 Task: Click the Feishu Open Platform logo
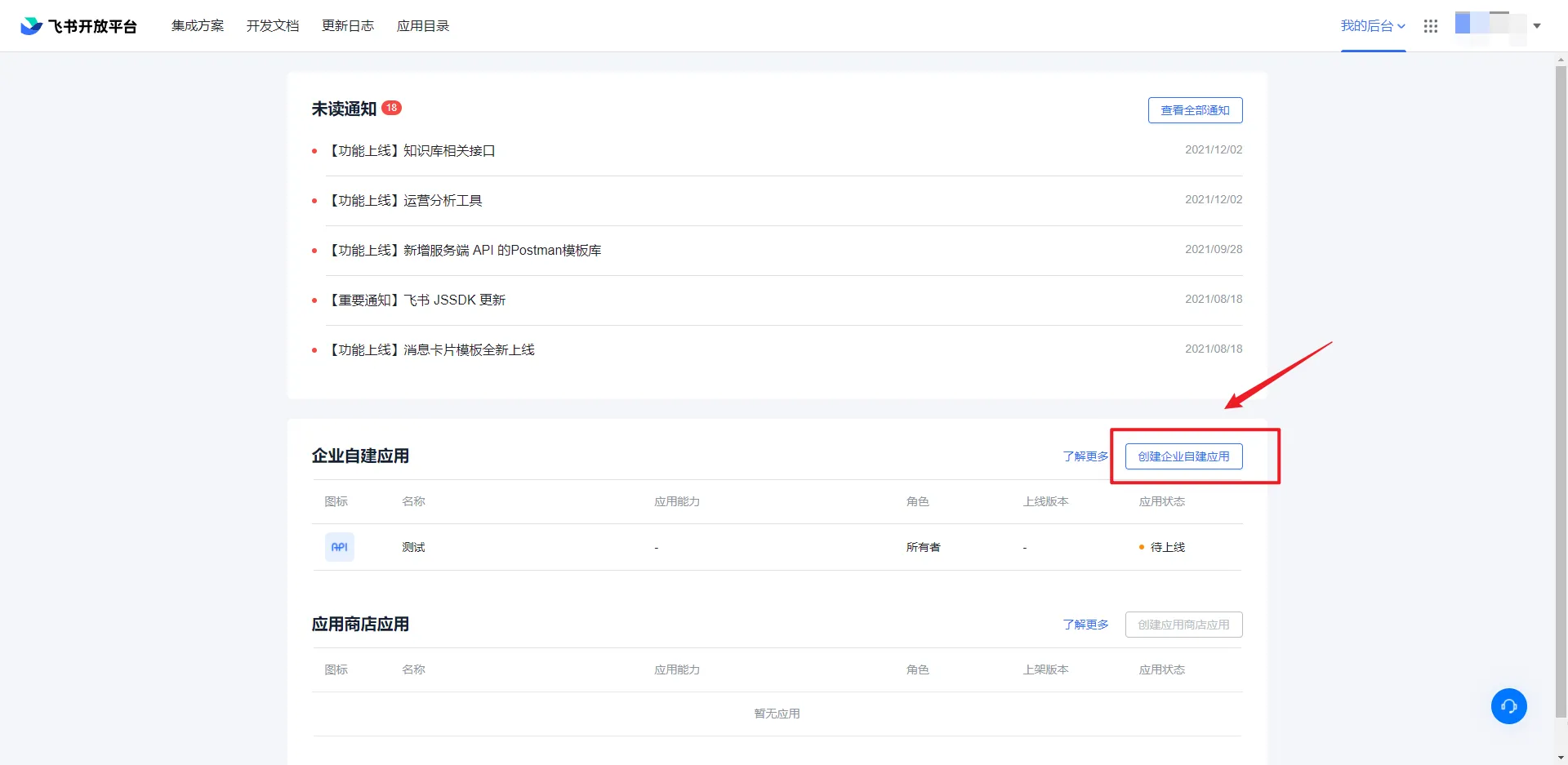pyautogui.click(x=78, y=26)
